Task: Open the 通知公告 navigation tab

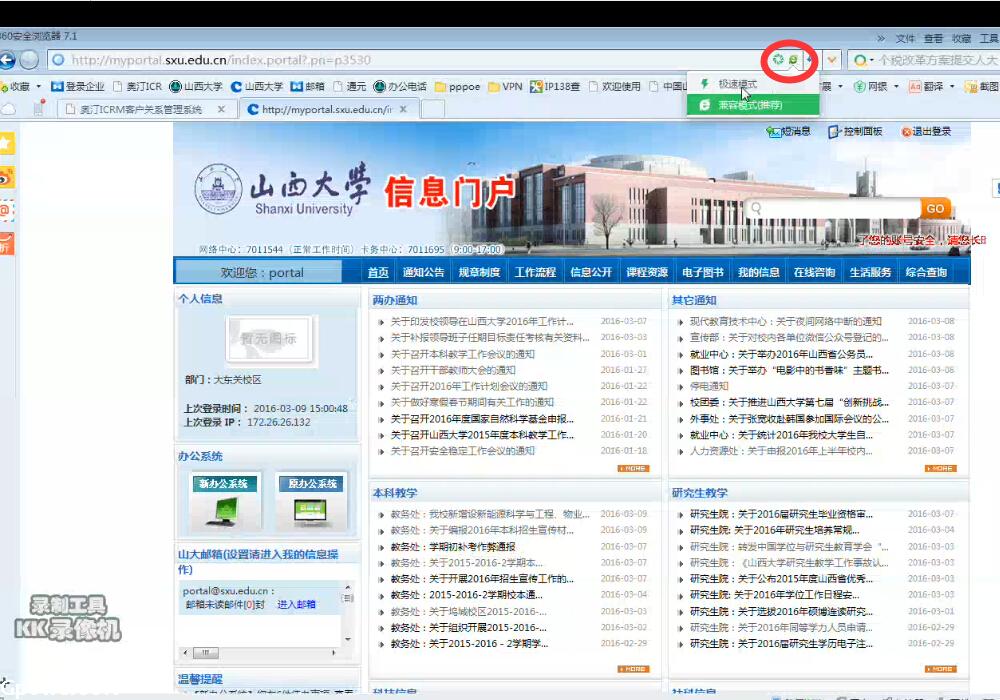Action: point(423,272)
